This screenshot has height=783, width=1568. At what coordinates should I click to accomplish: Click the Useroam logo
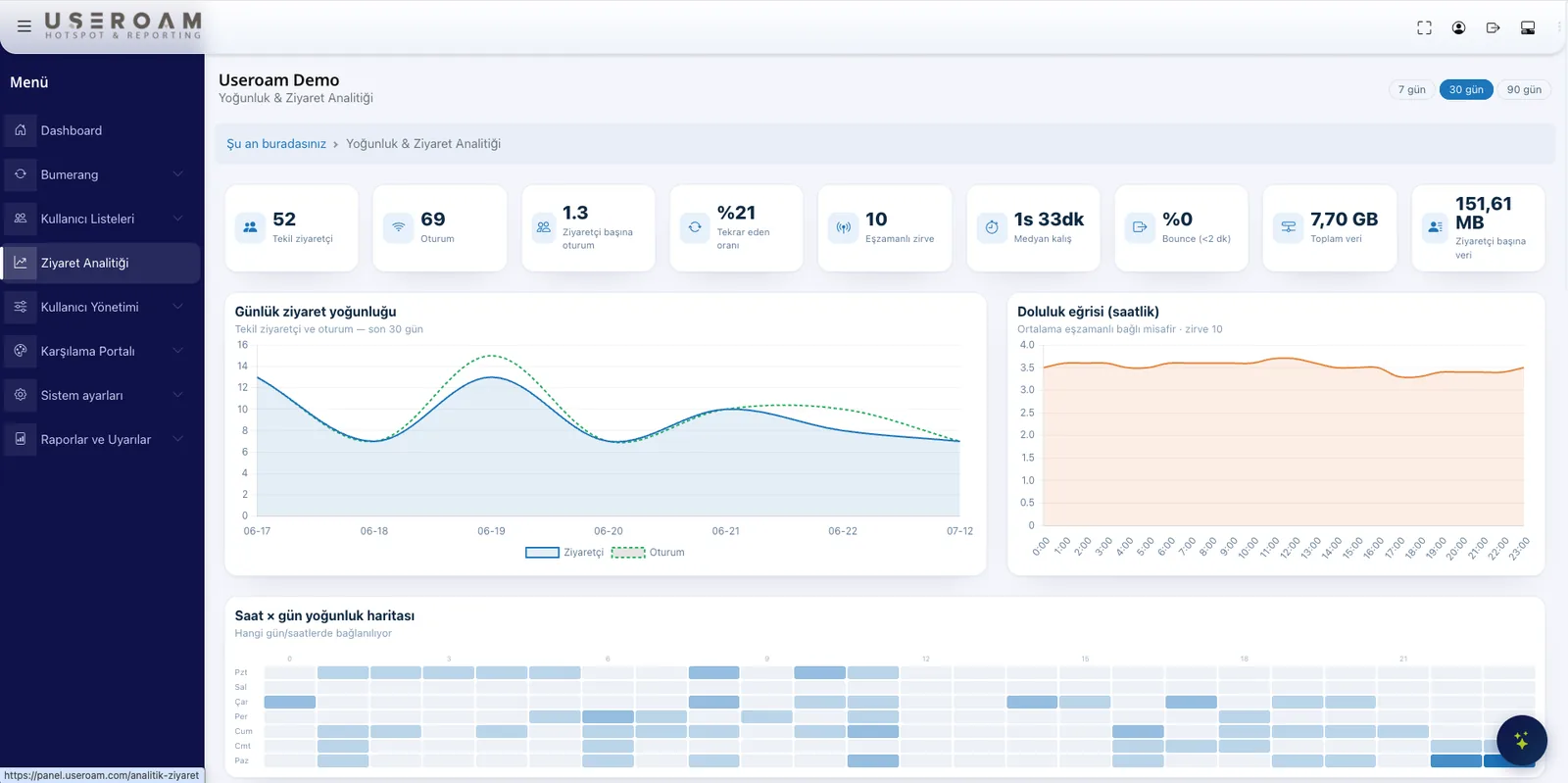[x=122, y=25]
